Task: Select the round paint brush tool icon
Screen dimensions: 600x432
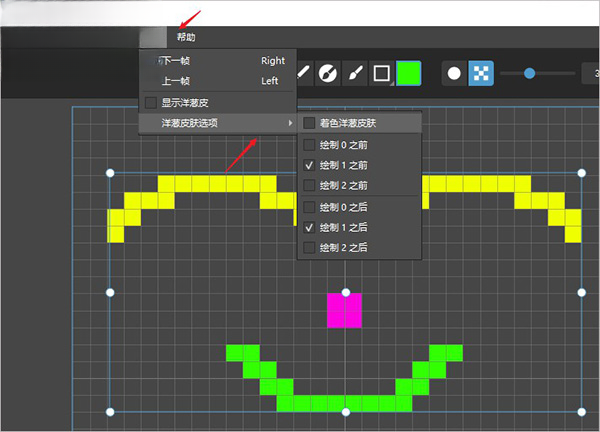Action: [328, 73]
